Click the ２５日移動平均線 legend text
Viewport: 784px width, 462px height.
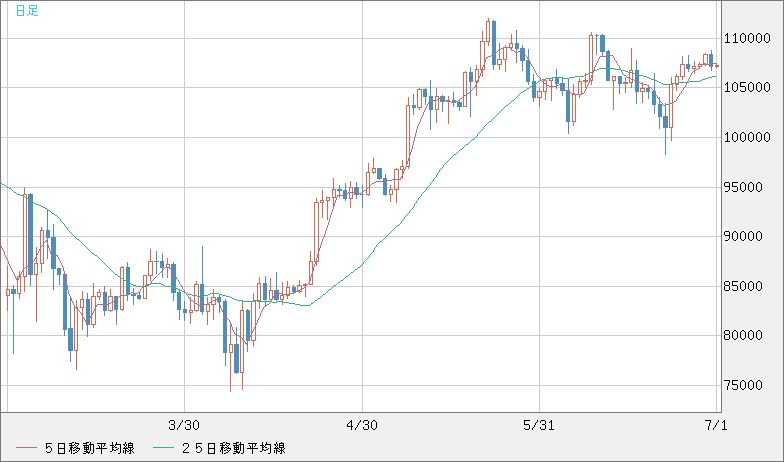(x=233, y=448)
